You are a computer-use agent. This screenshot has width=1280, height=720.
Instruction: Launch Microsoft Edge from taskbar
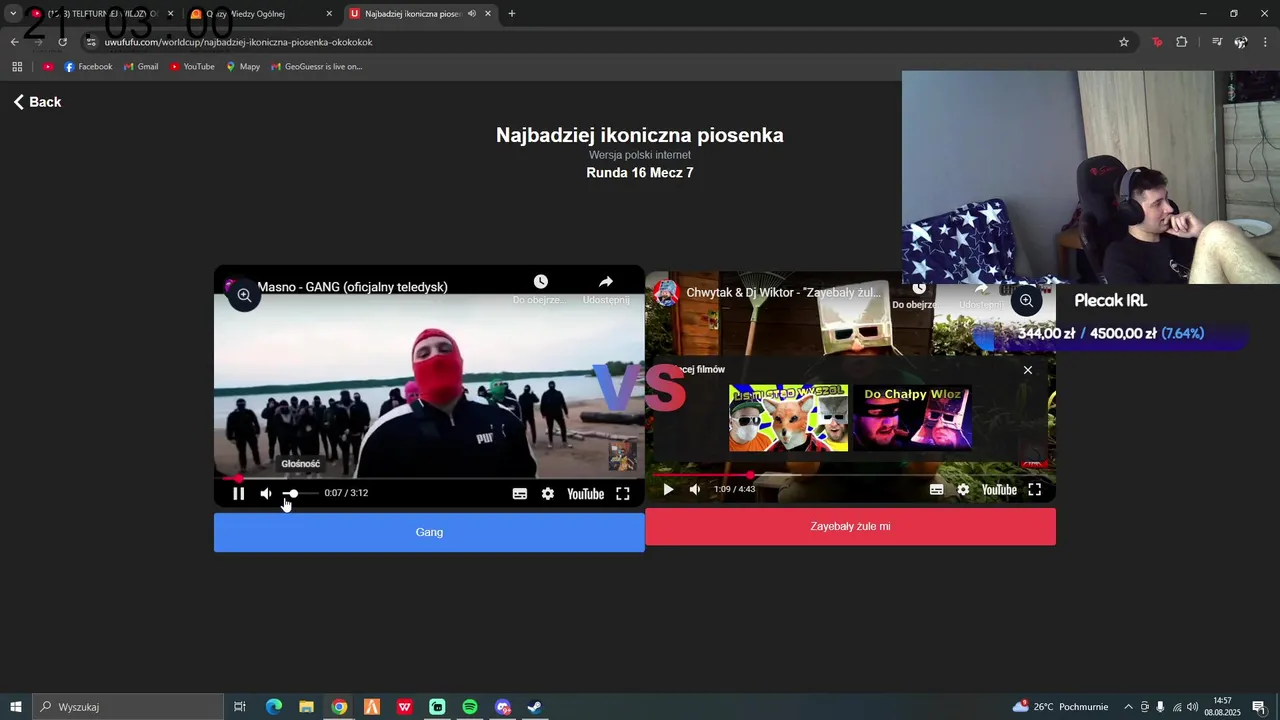tap(274, 707)
